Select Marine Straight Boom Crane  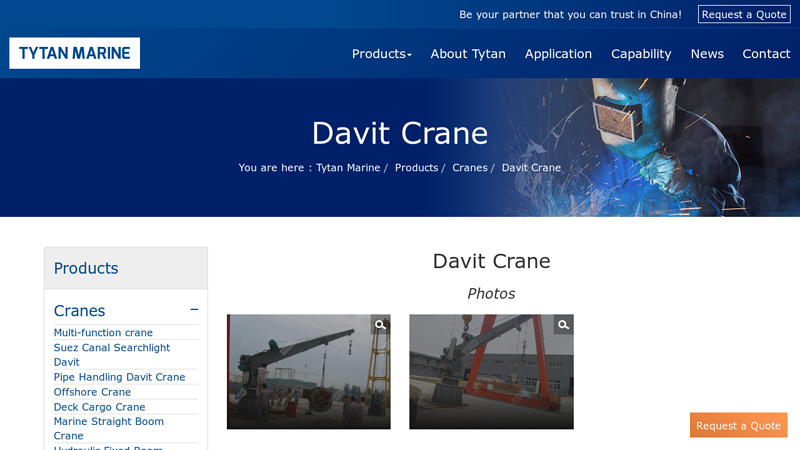point(109,429)
